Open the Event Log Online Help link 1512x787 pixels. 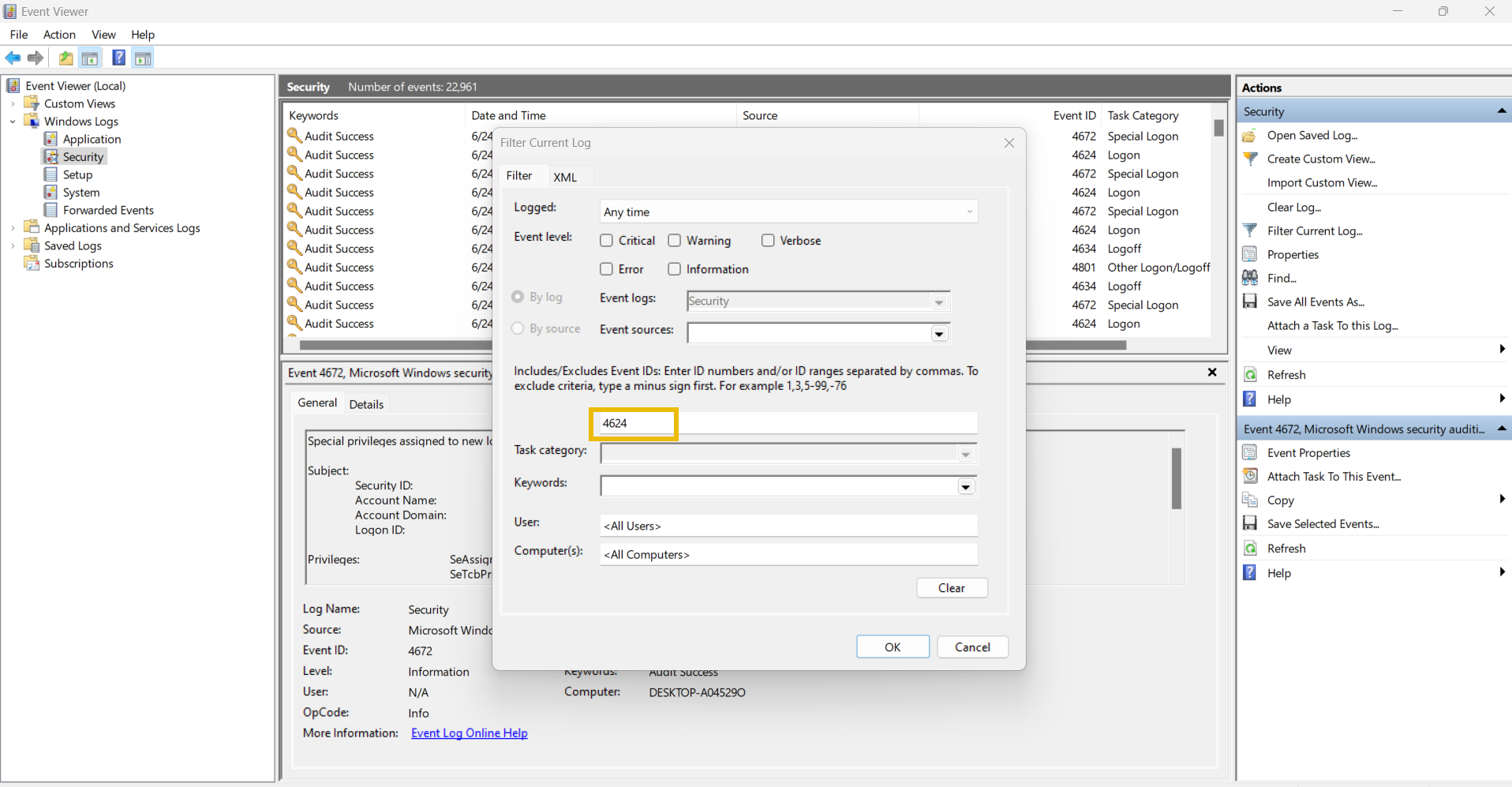tap(469, 733)
